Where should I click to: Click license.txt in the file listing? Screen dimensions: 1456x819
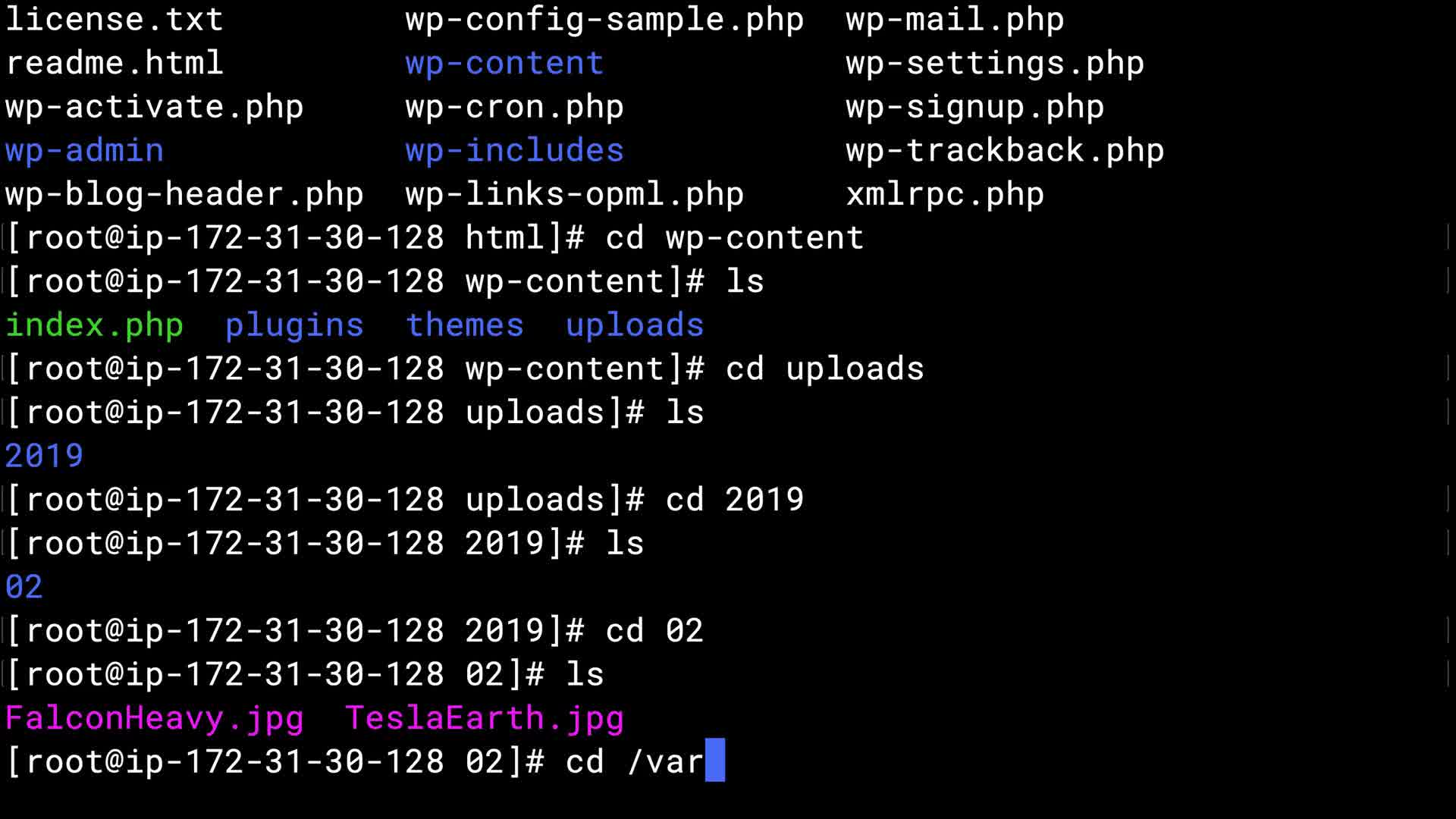[114, 19]
